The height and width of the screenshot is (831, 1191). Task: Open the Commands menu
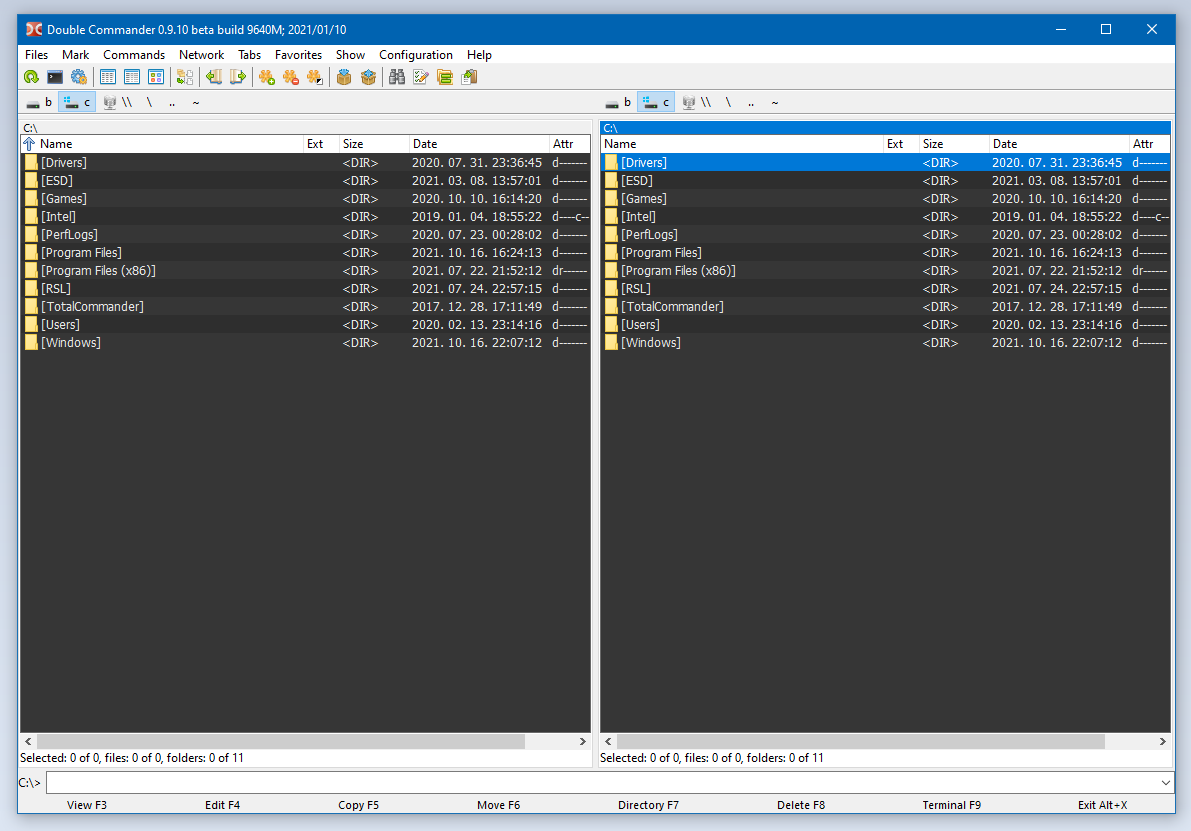[x=134, y=55]
